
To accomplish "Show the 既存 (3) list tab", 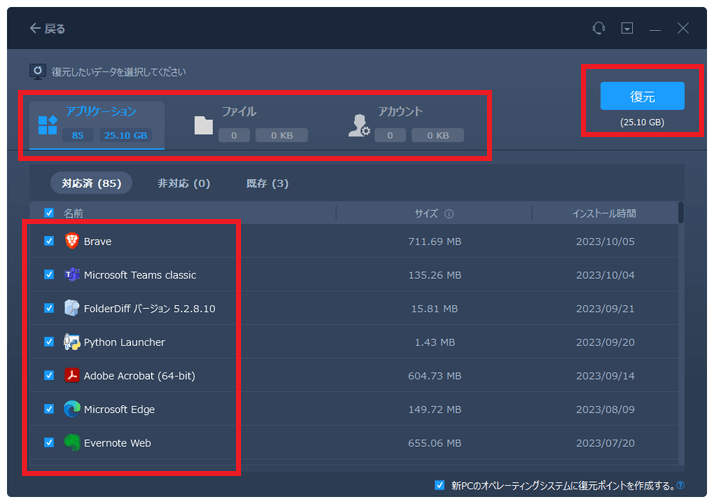I will pos(267,183).
